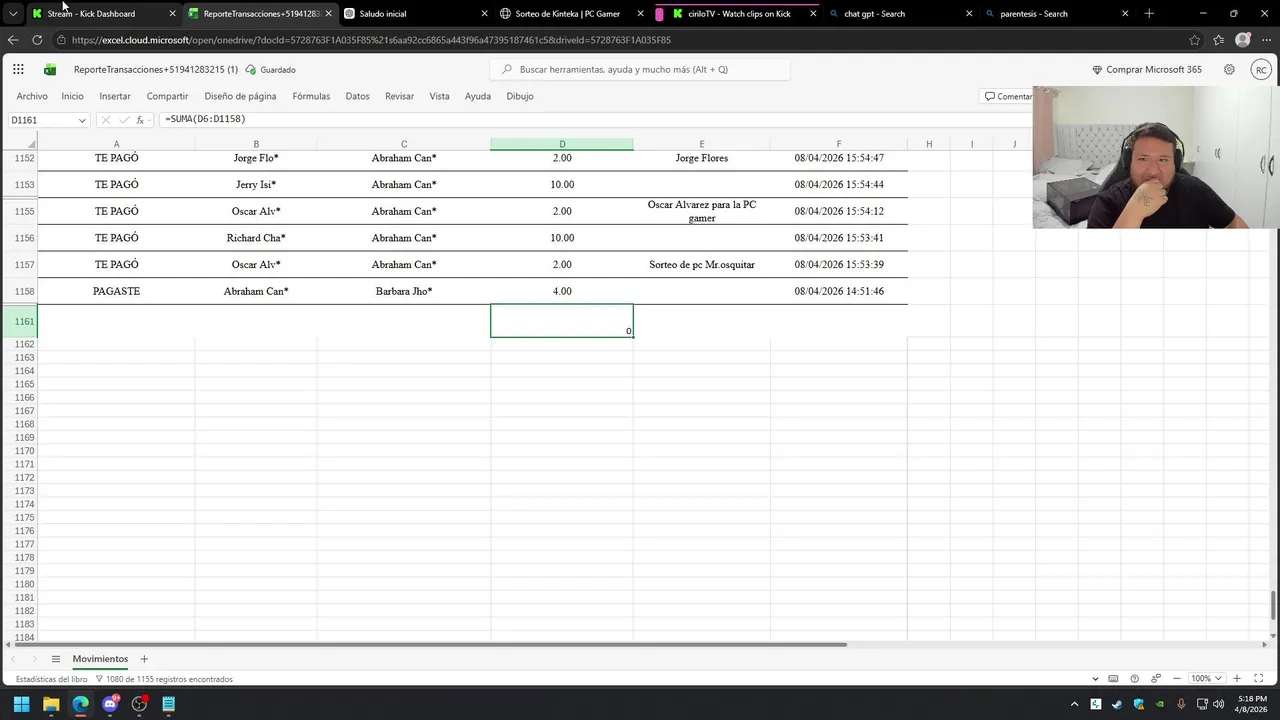The width and height of the screenshot is (1280, 720).
Task: Open the Compartir tab
Action: click(x=167, y=96)
